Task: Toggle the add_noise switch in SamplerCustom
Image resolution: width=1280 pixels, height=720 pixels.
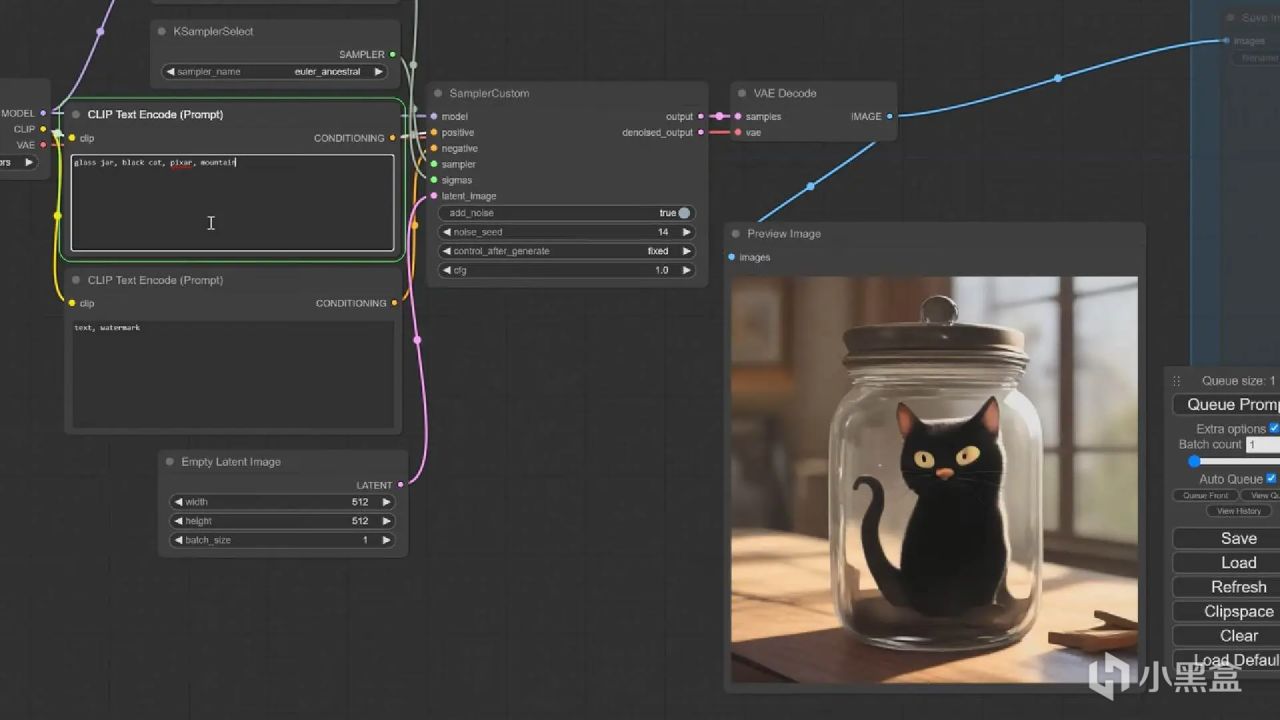Action: pyautogui.click(x=684, y=213)
